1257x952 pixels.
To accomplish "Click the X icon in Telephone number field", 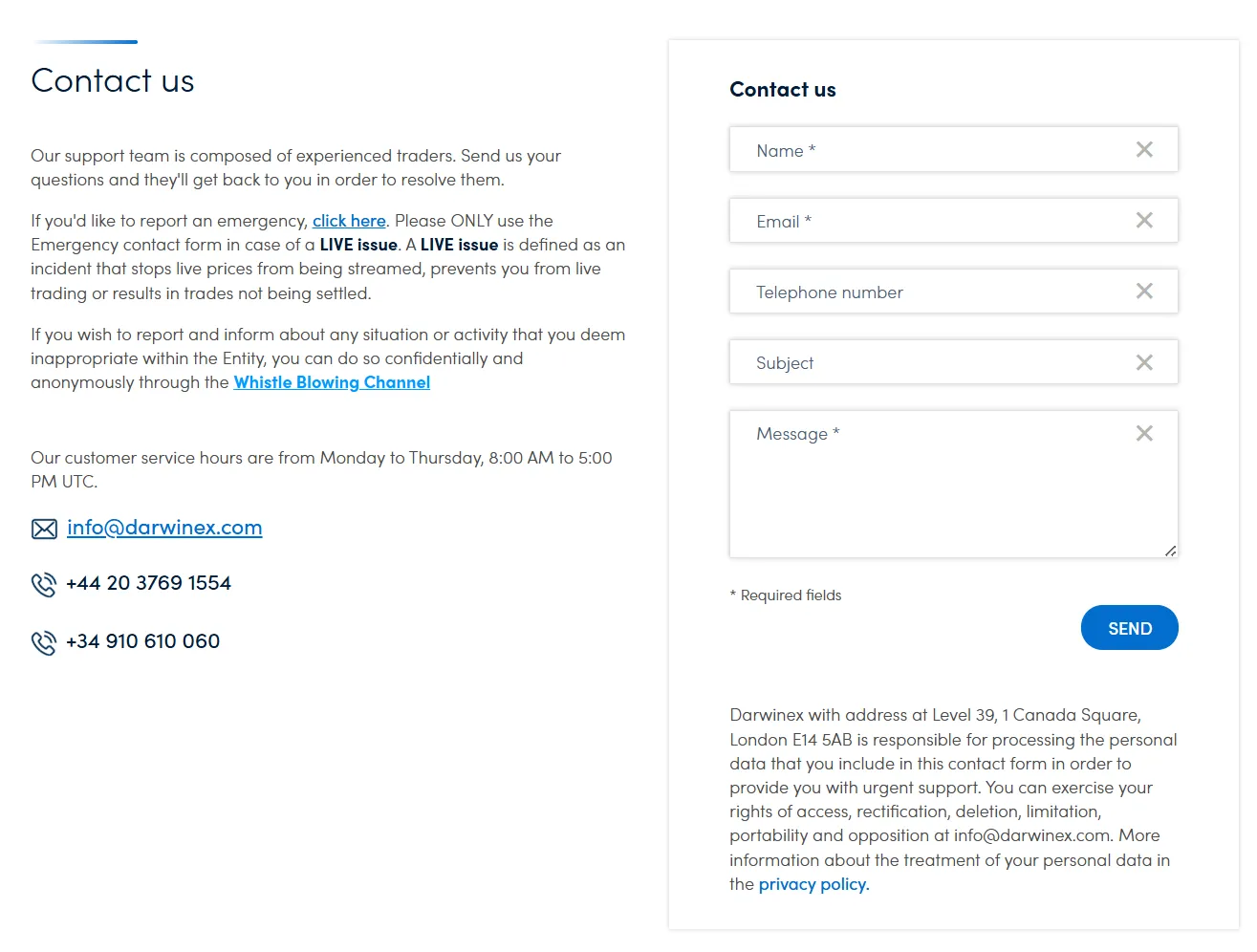I will [x=1144, y=291].
